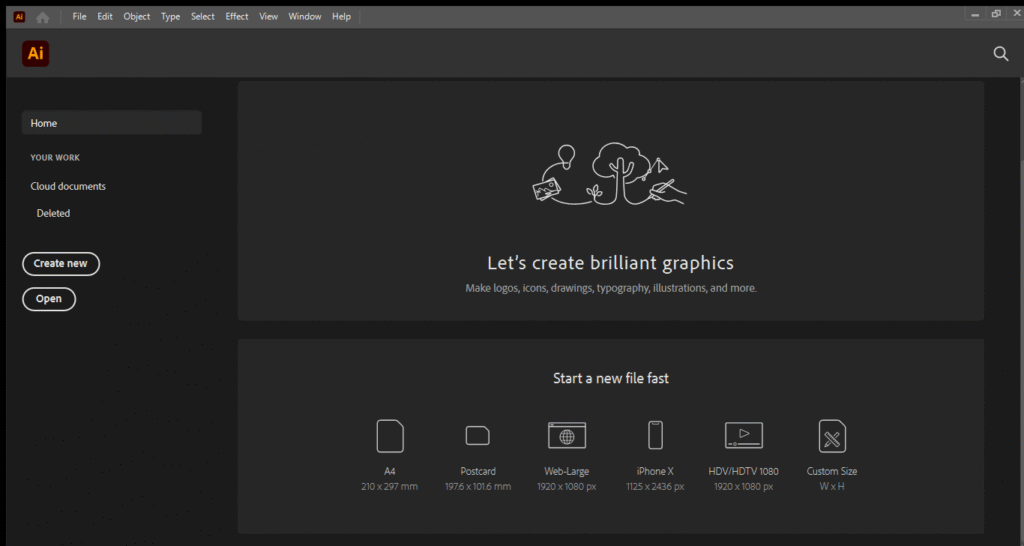Viewport: 1024px width, 546px height.
Task: Select the Postcard preset icon
Action: (x=478, y=436)
